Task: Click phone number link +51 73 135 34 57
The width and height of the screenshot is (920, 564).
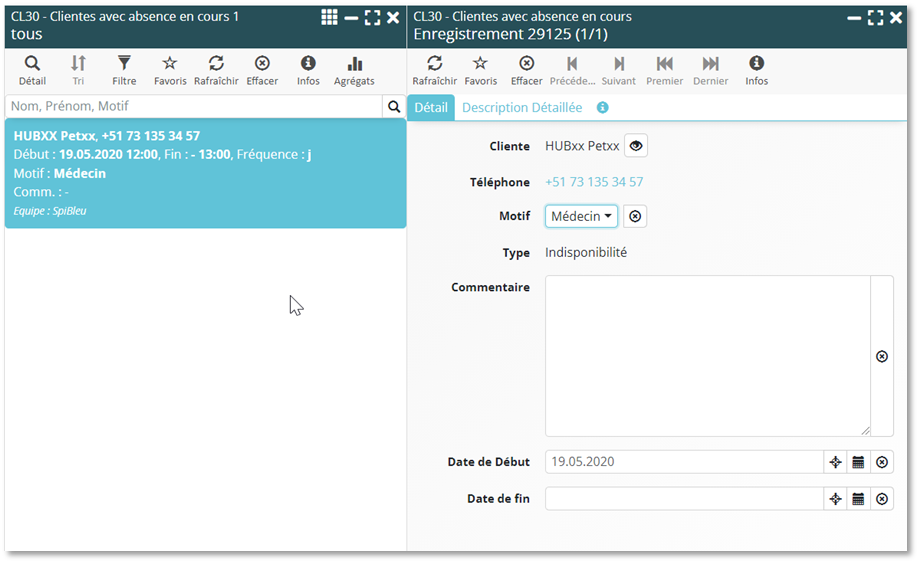Action: pyautogui.click(x=594, y=182)
